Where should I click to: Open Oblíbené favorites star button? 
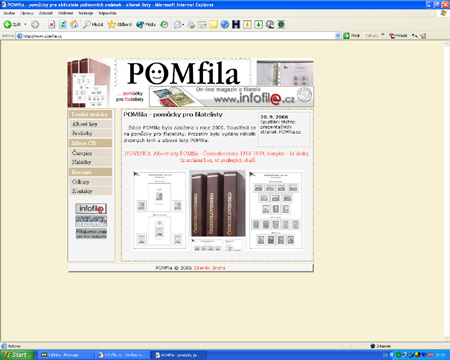[120, 24]
